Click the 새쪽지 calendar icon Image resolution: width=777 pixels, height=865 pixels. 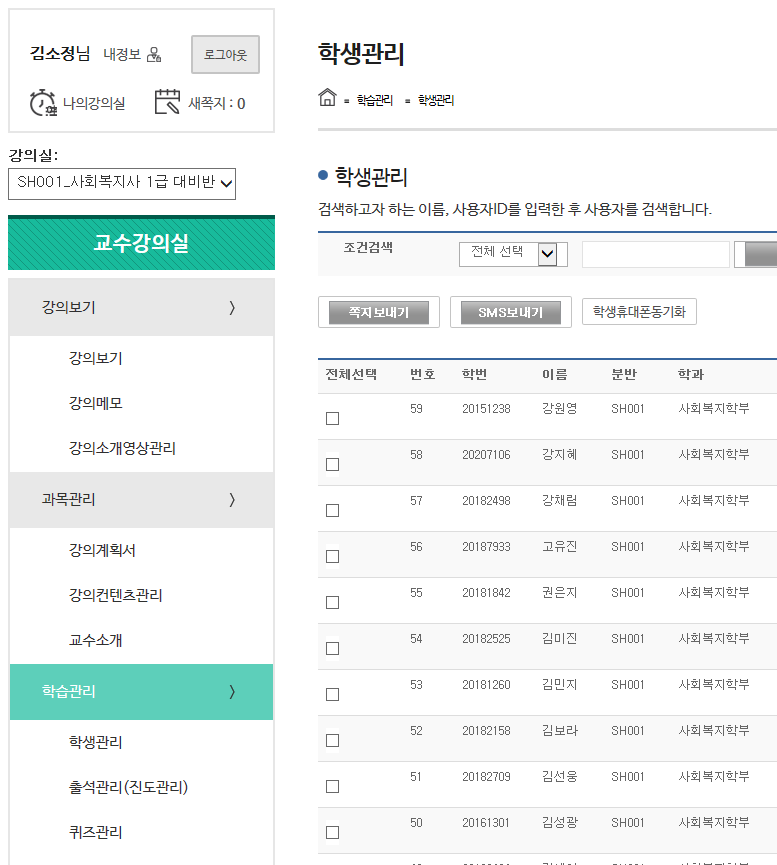coord(168,103)
